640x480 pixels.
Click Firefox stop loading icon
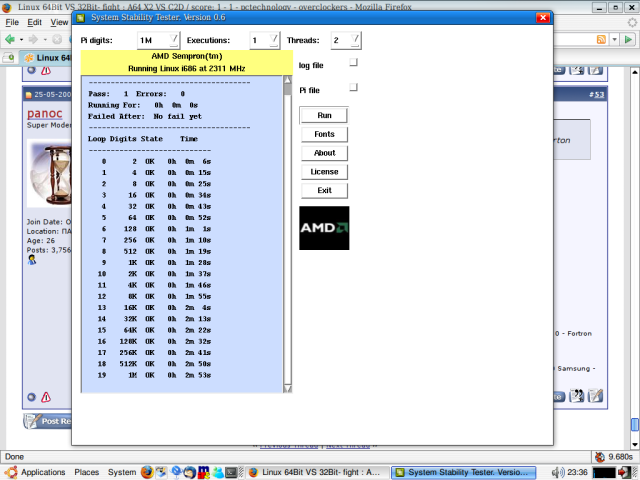point(57,39)
